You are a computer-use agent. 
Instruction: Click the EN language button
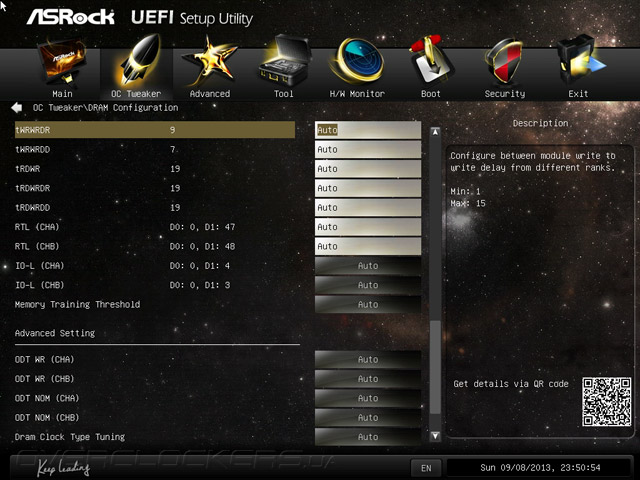[426, 468]
